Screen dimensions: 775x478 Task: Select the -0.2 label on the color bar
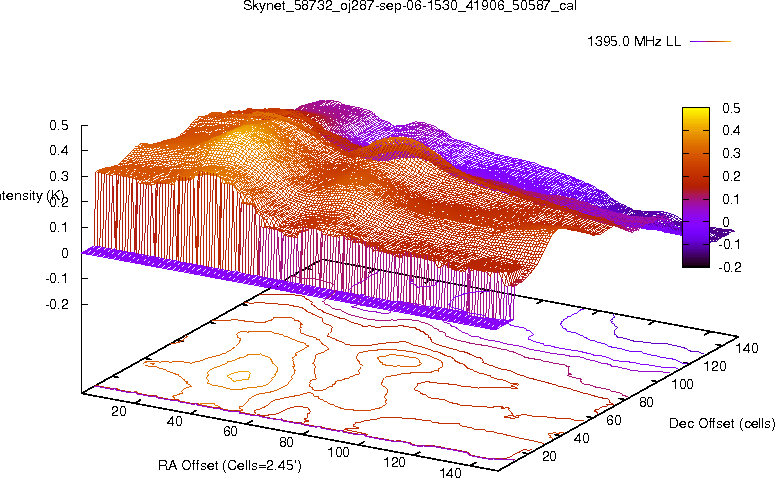729,267
